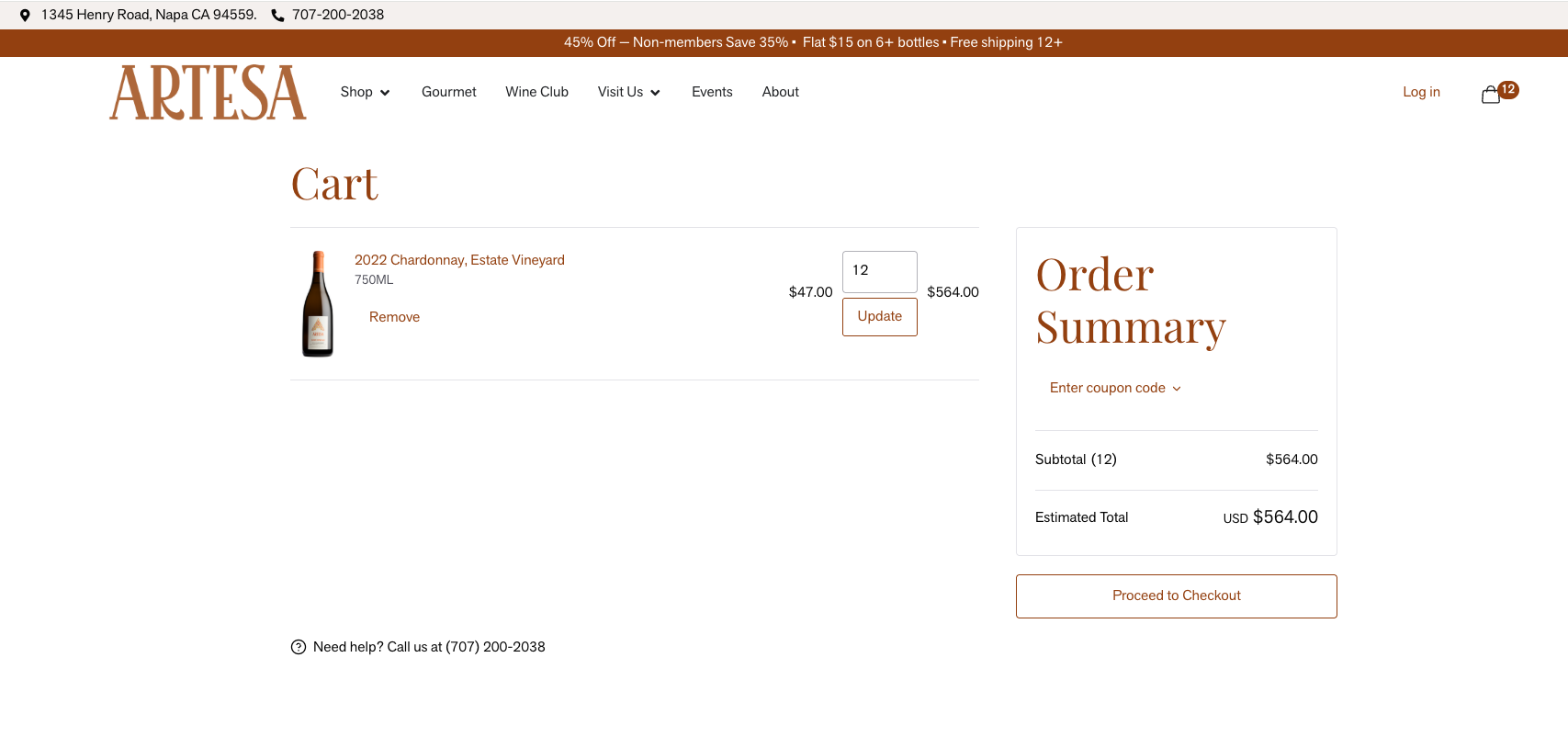This screenshot has width=1568, height=737.
Task: Click the 707-200-2038 phone number
Action: point(338,15)
